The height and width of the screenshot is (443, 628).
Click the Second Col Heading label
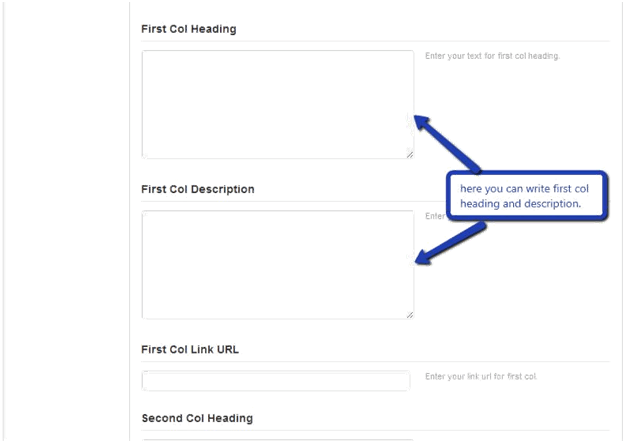197,418
